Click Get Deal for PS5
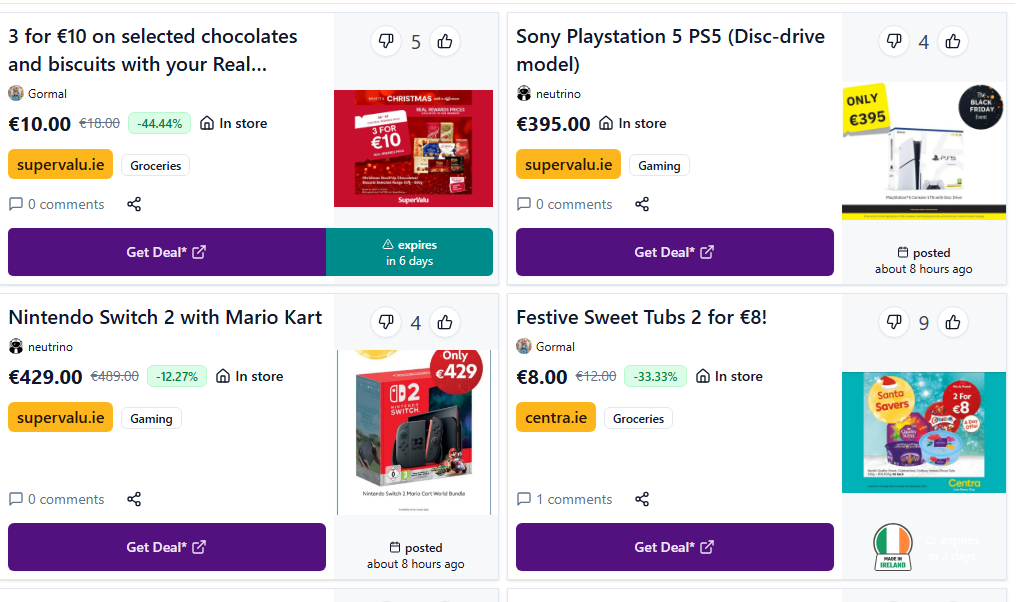 click(674, 252)
